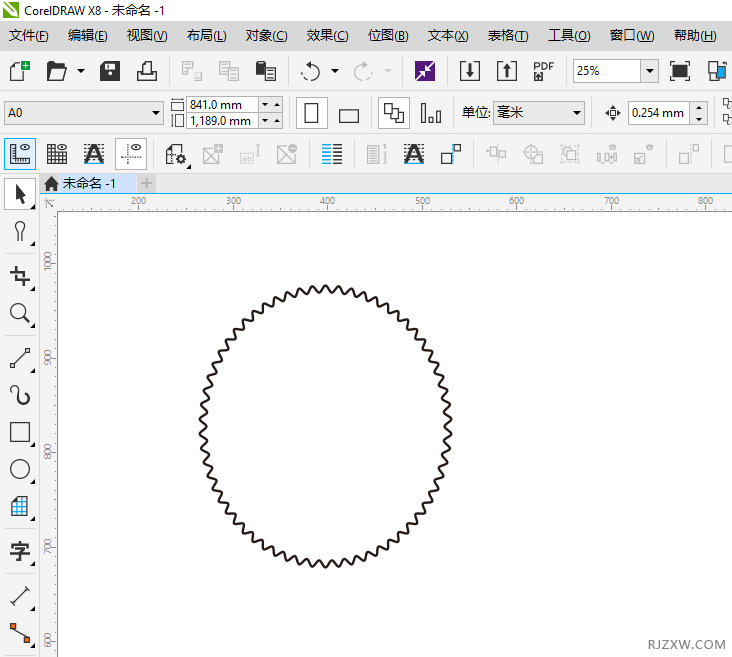732x657 pixels.
Task: Toggle the rulers display button
Action: (x=19, y=153)
